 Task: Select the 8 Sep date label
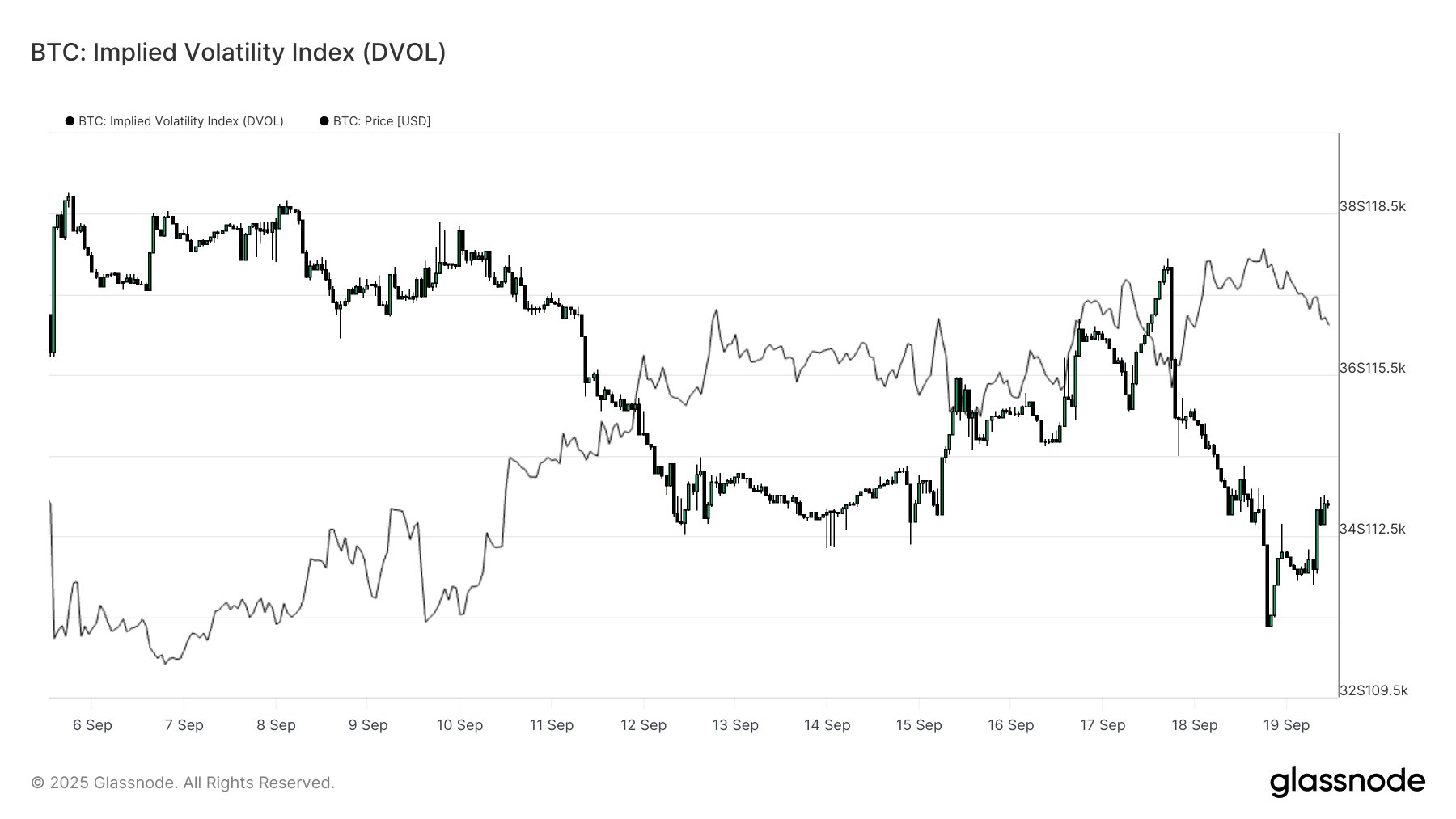[276, 725]
